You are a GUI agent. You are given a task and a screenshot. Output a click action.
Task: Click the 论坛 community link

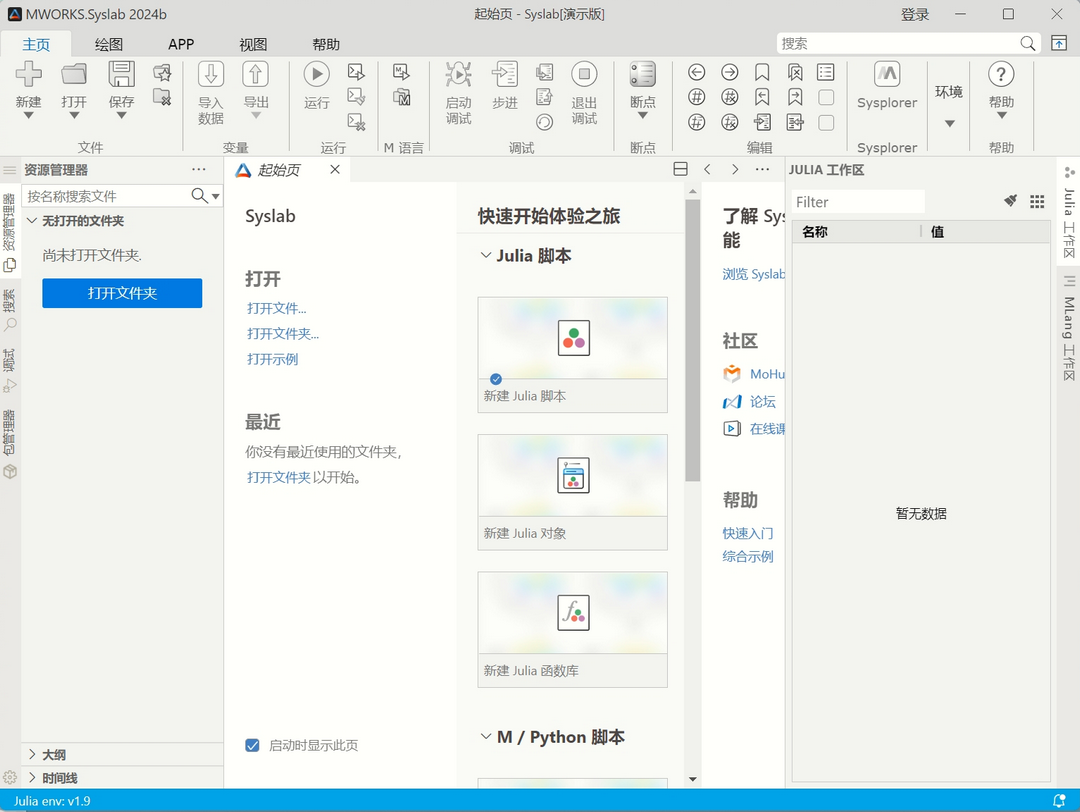pyautogui.click(x=762, y=402)
